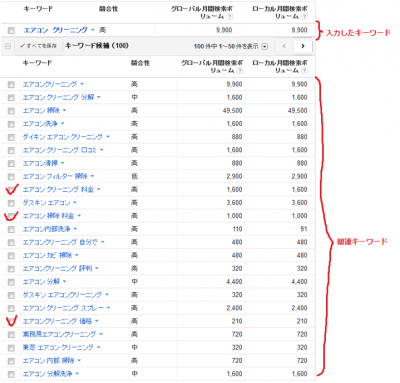This screenshot has width=400, height=383.
Task: Go to next page of keyword candidates
Action: (x=303, y=46)
